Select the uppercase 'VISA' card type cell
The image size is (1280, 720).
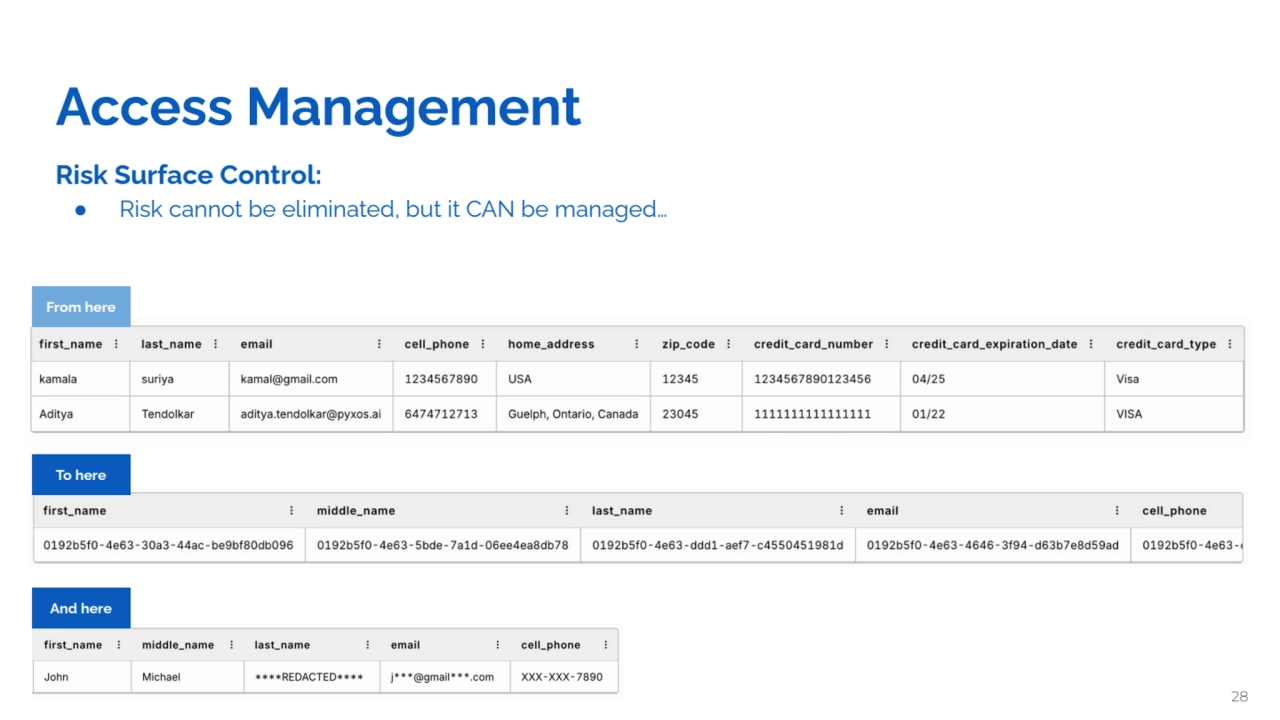tap(1174, 414)
